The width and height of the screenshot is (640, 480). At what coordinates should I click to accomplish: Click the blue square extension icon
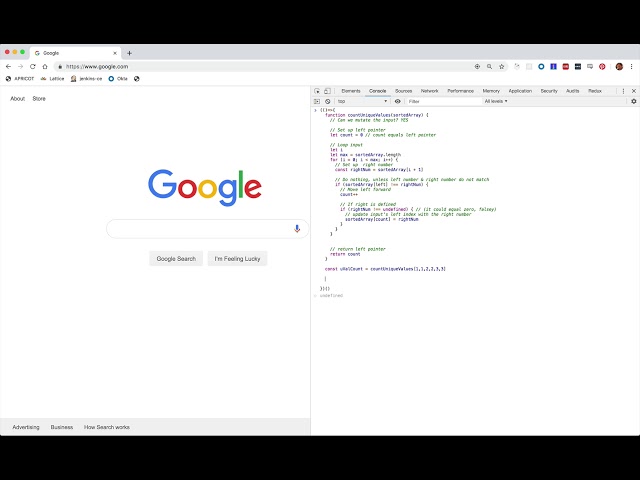tap(553, 67)
